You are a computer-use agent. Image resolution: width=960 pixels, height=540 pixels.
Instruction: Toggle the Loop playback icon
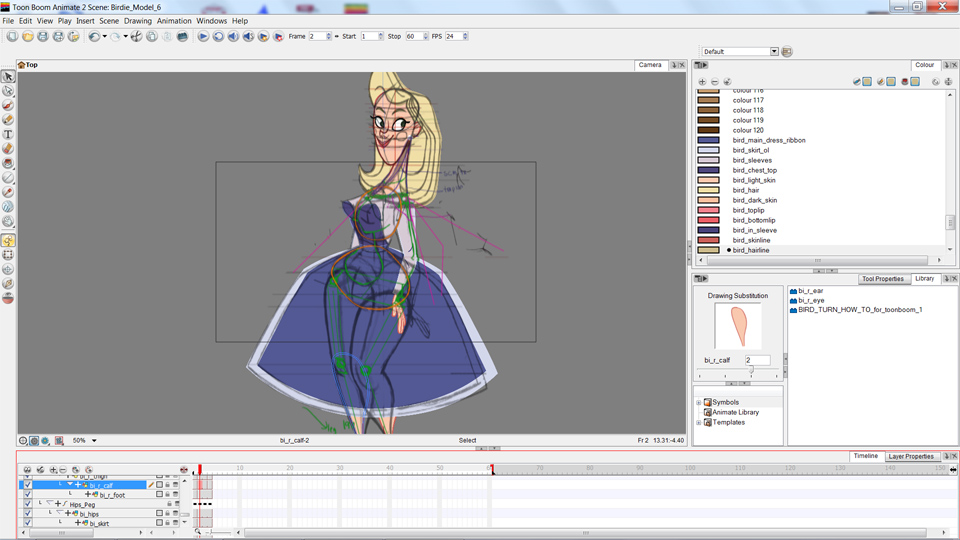click(218, 37)
